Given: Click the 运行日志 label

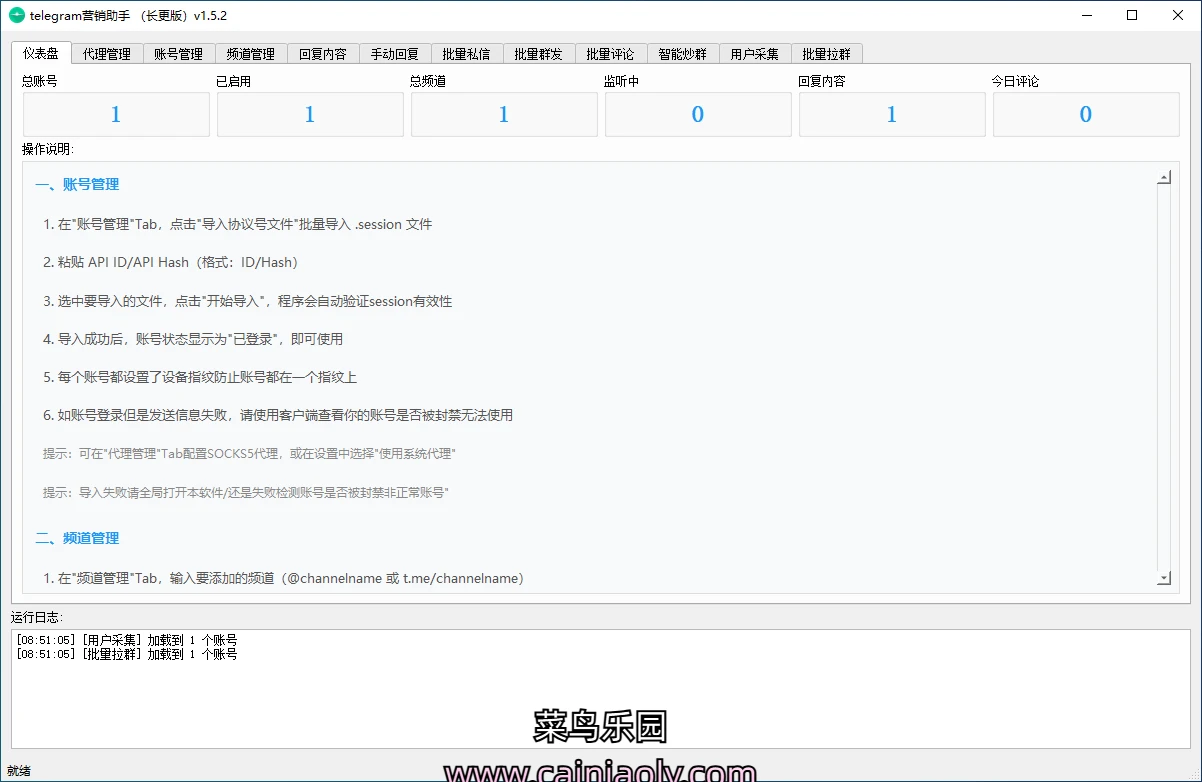Looking at the screenshot, I should pyautogui.click(x=37, y=617).
